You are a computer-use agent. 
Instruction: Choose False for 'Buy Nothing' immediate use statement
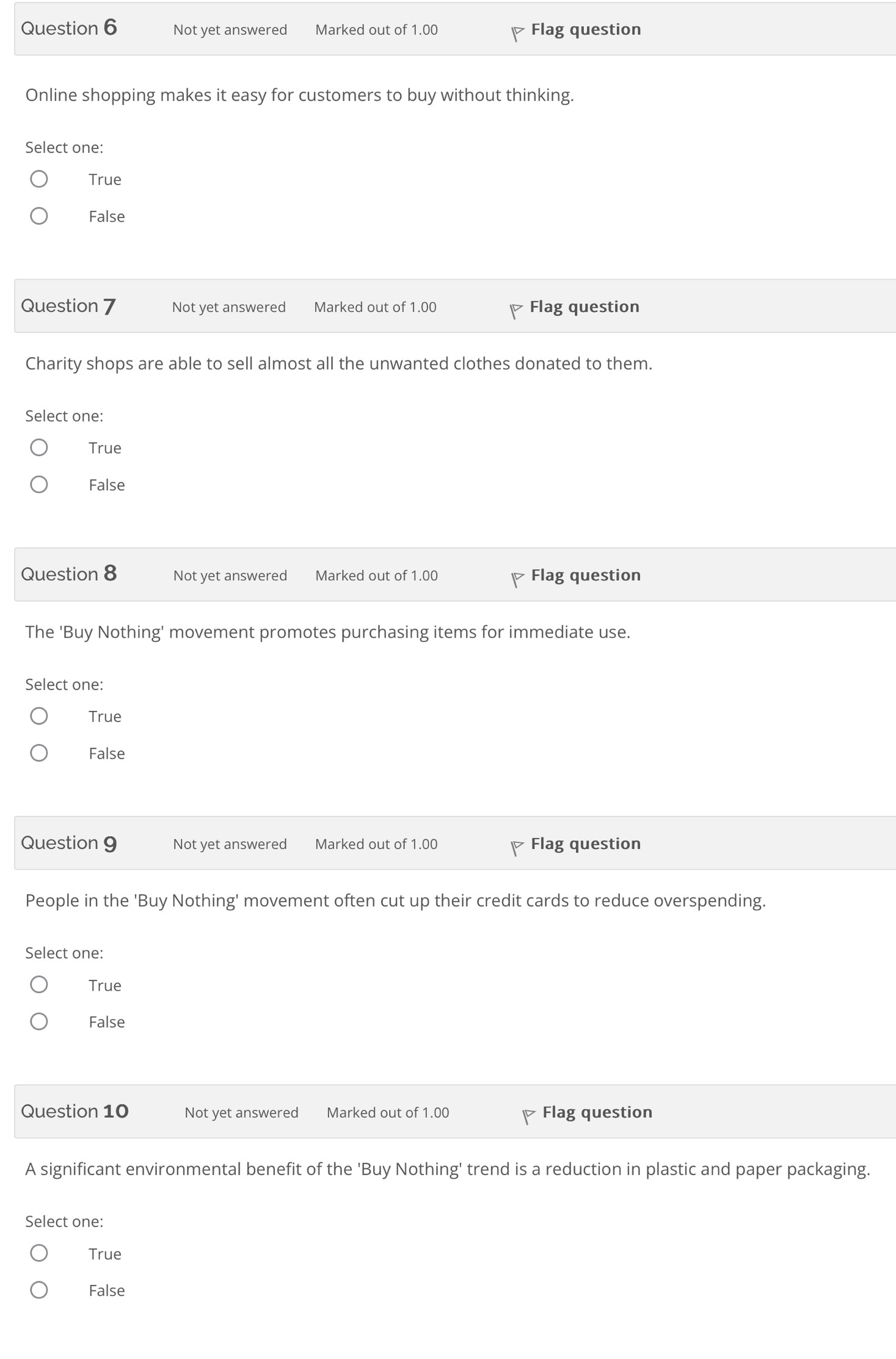[x=39, y=752]
